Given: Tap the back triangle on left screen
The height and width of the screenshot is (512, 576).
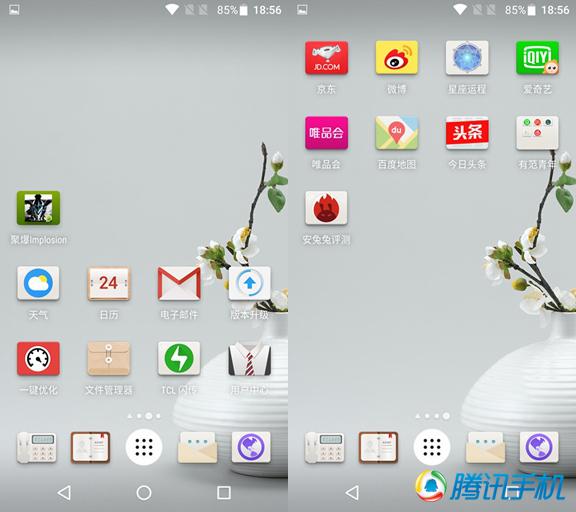Looking at the screenshot, I should click(64, 493).
